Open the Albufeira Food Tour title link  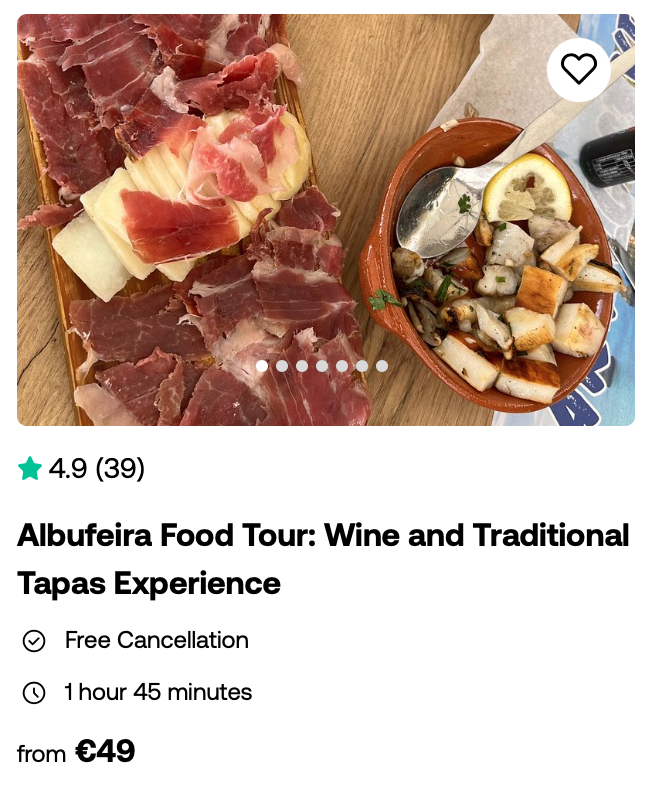pyautogui.click(x=323, y=559)
